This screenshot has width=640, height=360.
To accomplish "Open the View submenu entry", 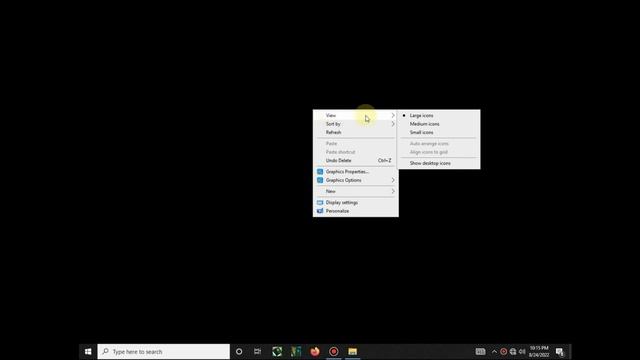I will pyautogui.click(x=356, y=116).
